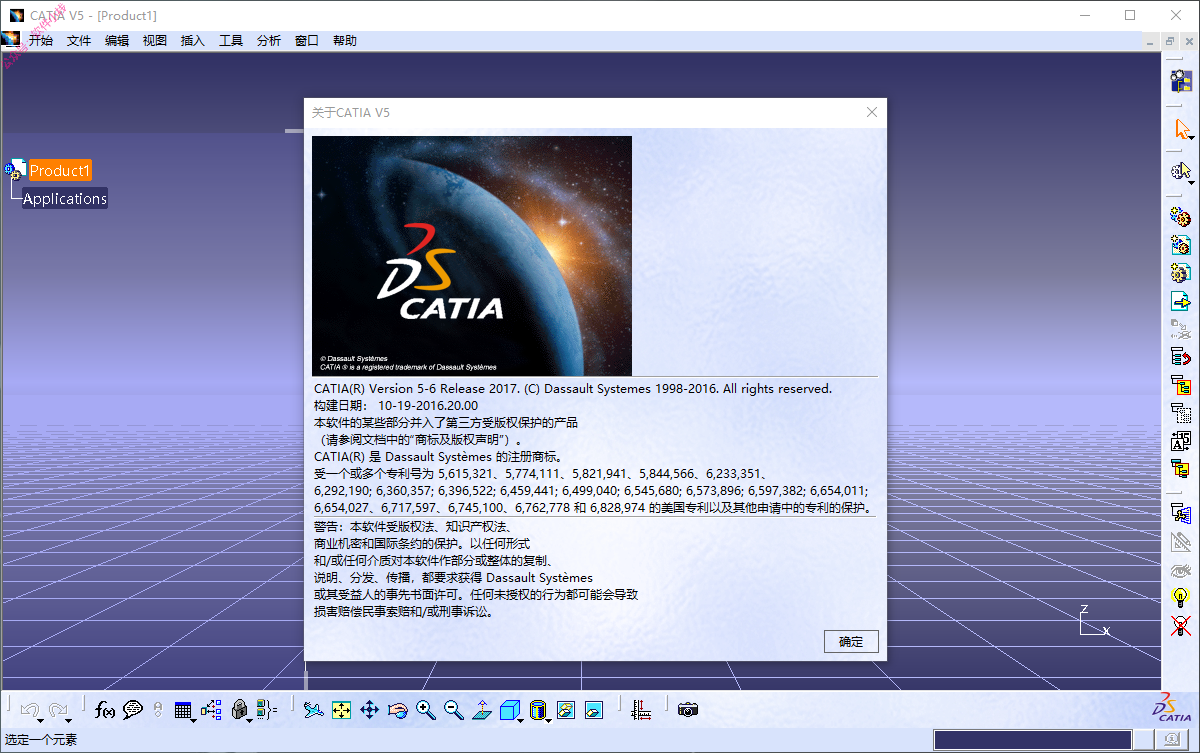This screenshot has width=1200, height=753.
Task: Click the Generate Numbering A-5 icon
Action: (1181, 440)
